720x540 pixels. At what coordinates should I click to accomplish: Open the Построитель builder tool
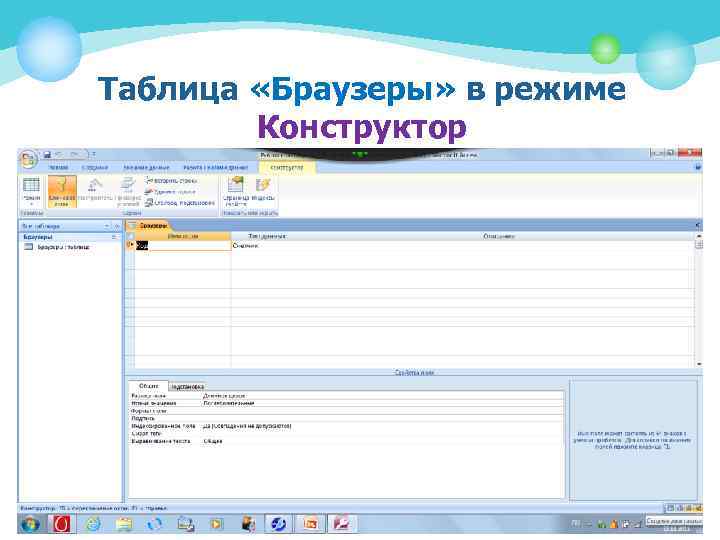point(95,191)
